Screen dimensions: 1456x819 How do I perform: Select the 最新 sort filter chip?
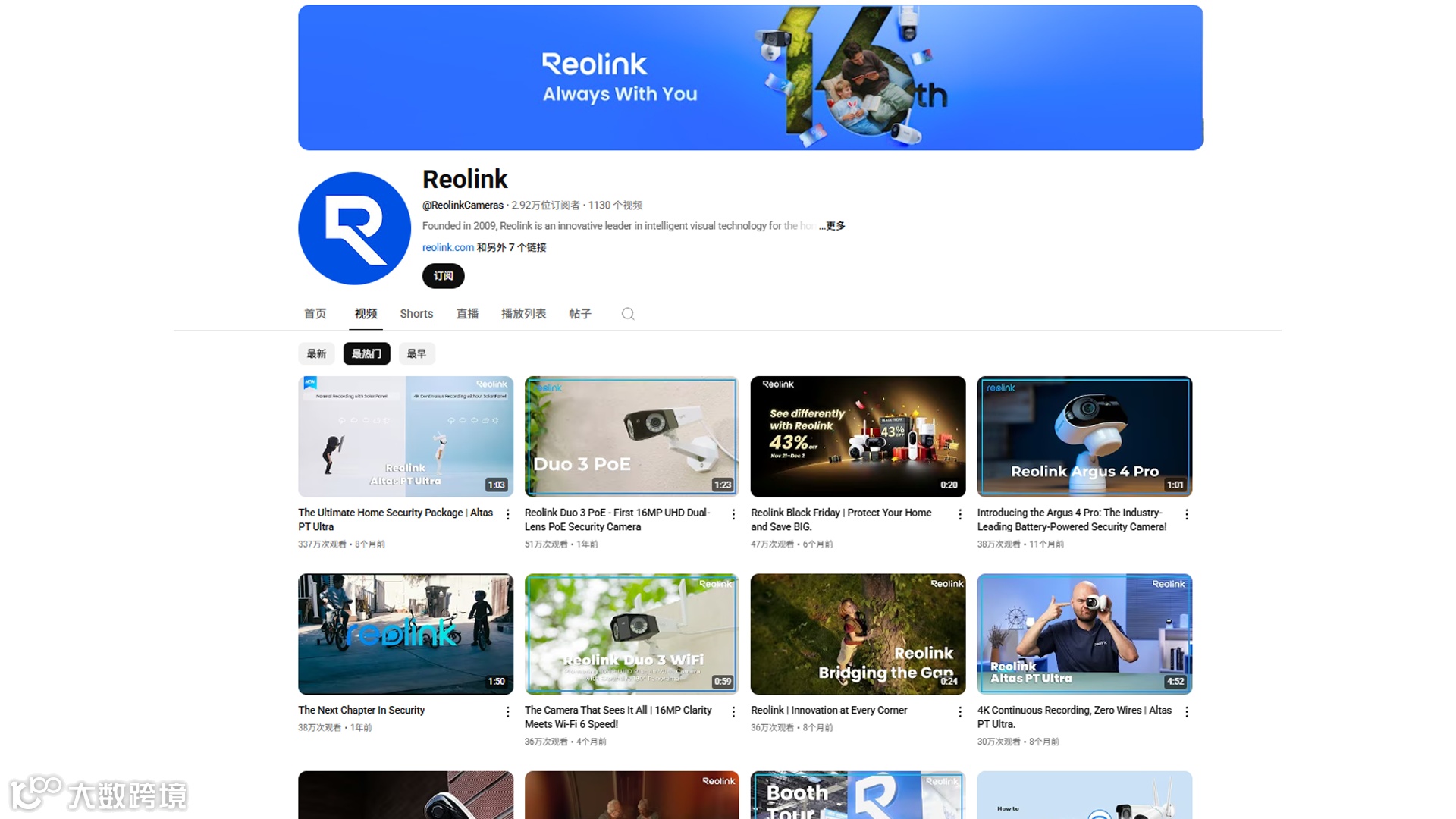(316, 353)
